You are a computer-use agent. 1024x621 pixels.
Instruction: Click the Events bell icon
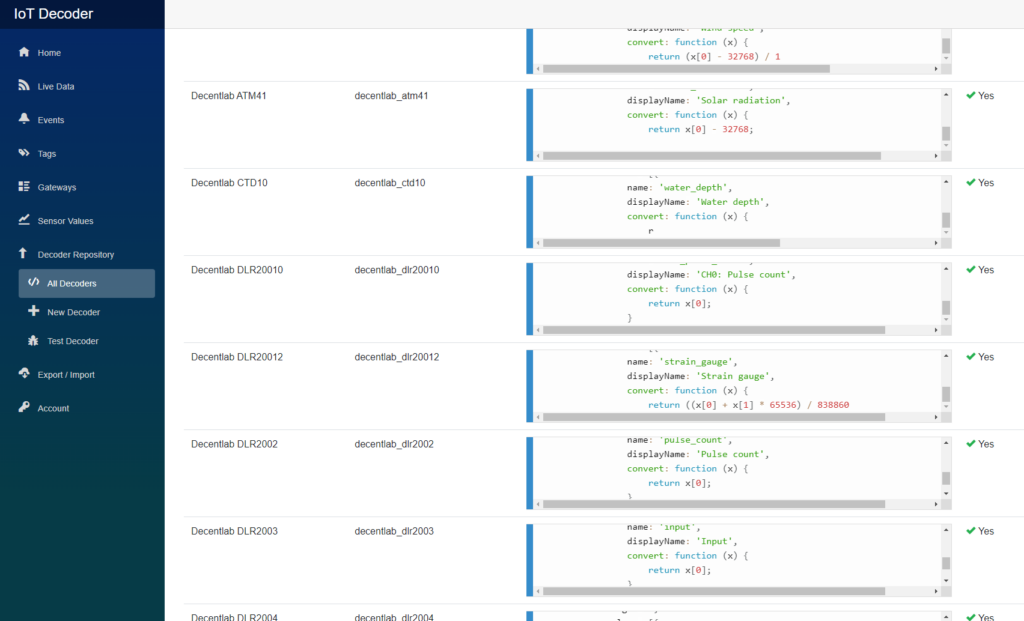(x=24, y=119)
